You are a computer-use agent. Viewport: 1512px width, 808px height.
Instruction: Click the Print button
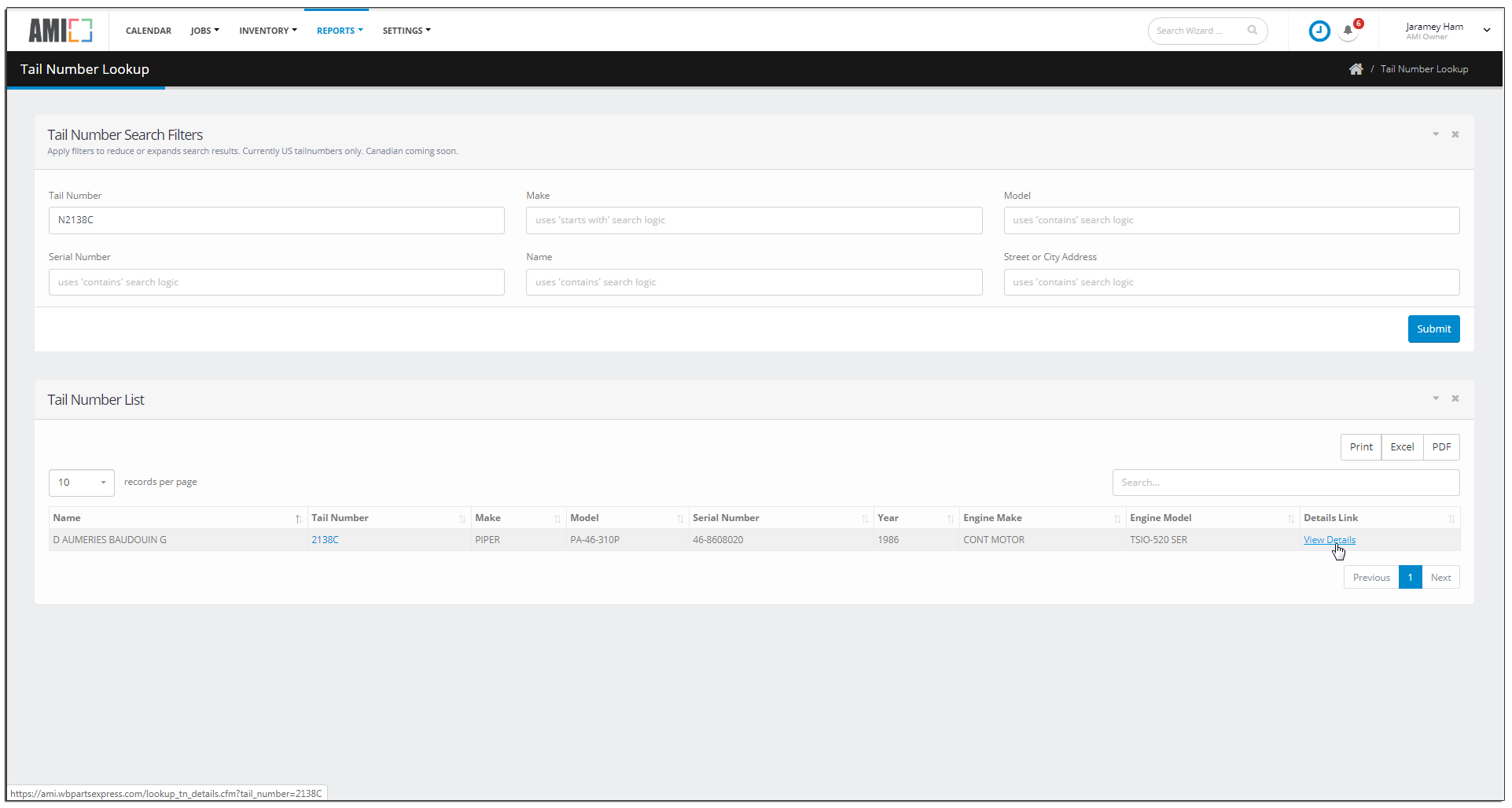click(x=1360, y=447)
